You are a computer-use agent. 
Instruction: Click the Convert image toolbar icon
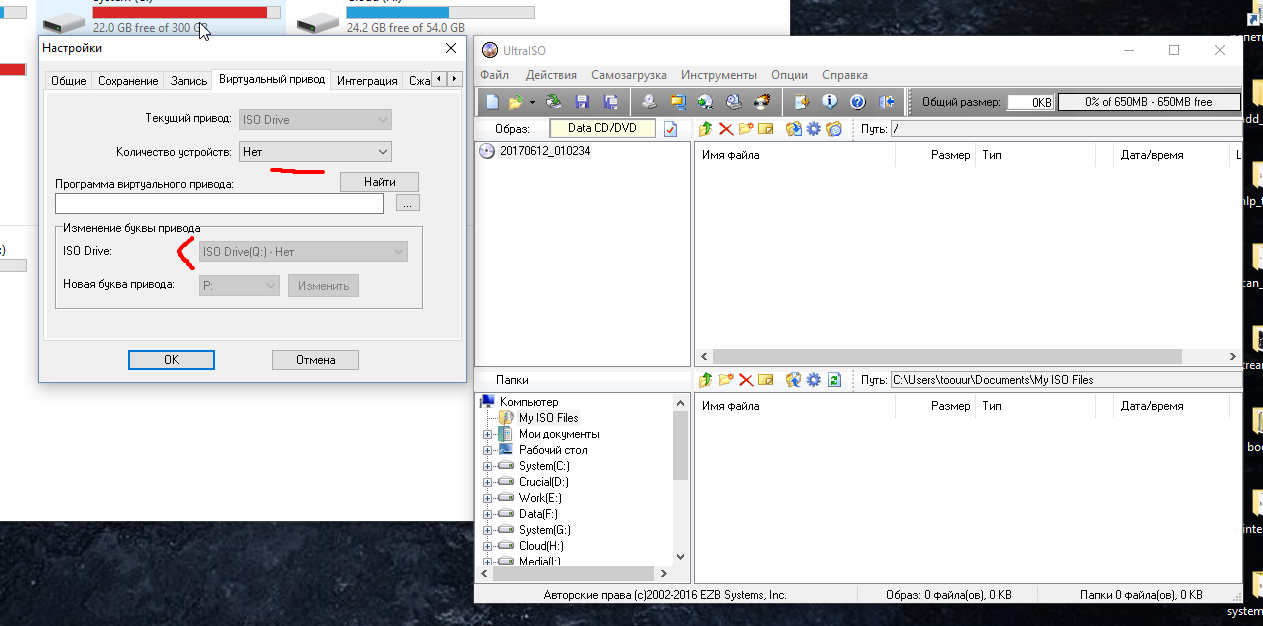(705, 102)
